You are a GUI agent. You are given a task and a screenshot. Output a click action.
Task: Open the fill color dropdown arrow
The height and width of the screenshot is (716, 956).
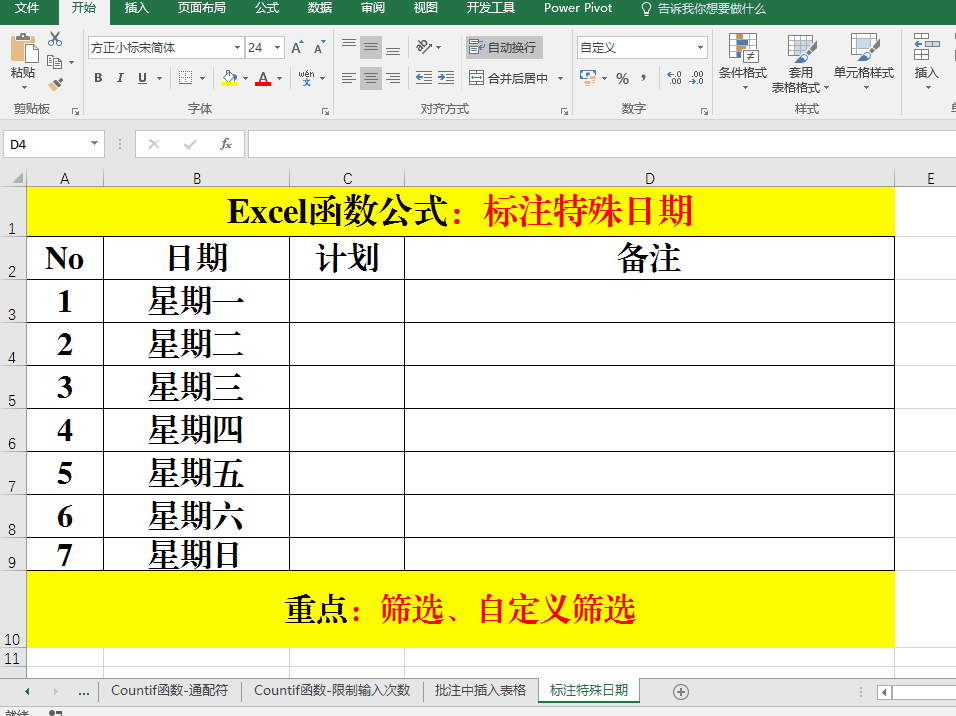[x=244, y=77]
